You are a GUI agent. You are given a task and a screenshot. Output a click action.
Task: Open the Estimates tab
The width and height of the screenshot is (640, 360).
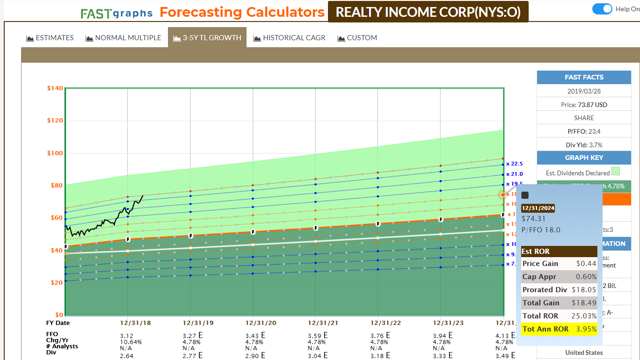coord(50,38)
